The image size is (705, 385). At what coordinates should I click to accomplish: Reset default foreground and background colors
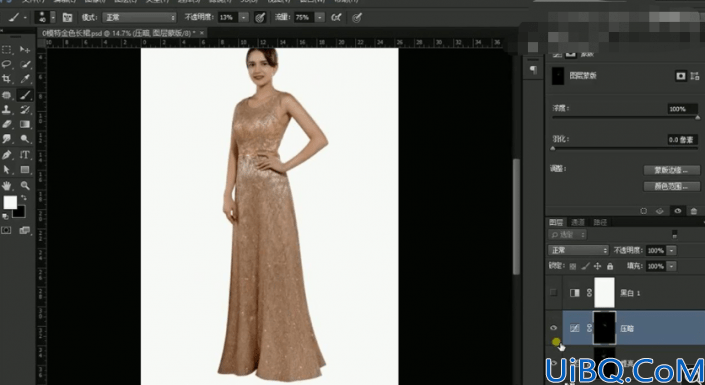pos(5,217)
